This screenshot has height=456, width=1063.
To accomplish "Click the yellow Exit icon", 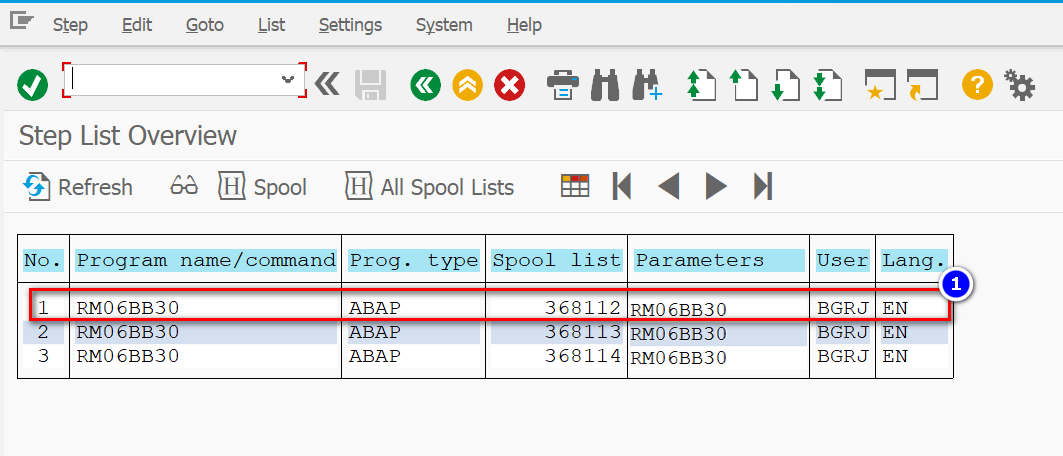I will pyautogui.click(x=468, y=86).
